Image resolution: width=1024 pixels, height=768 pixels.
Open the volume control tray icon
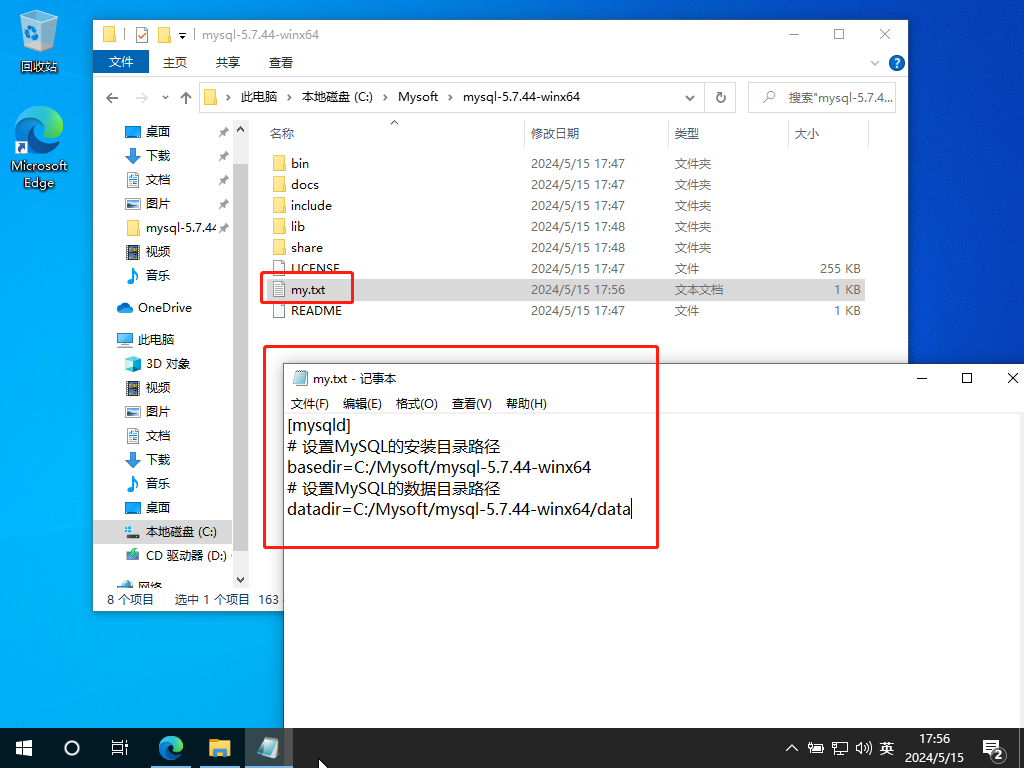pyautogui.click(x=863, y=748)
